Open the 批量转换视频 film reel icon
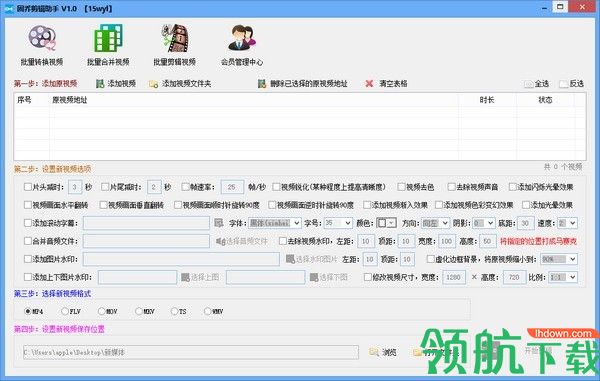This screenshot has height=381, width=600. 42,38
